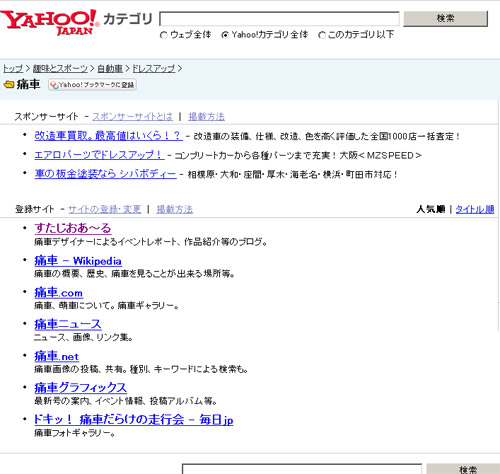Click the bottom 検索 button

[x=463, y=469]
